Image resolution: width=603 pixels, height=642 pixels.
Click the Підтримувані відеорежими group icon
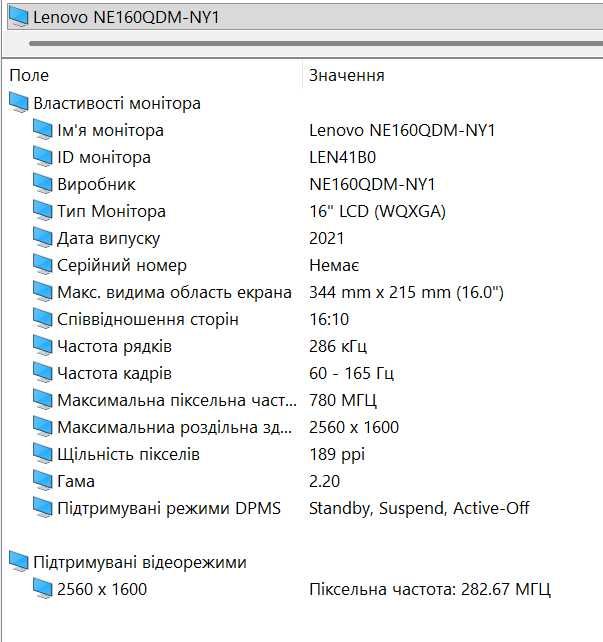18,561
